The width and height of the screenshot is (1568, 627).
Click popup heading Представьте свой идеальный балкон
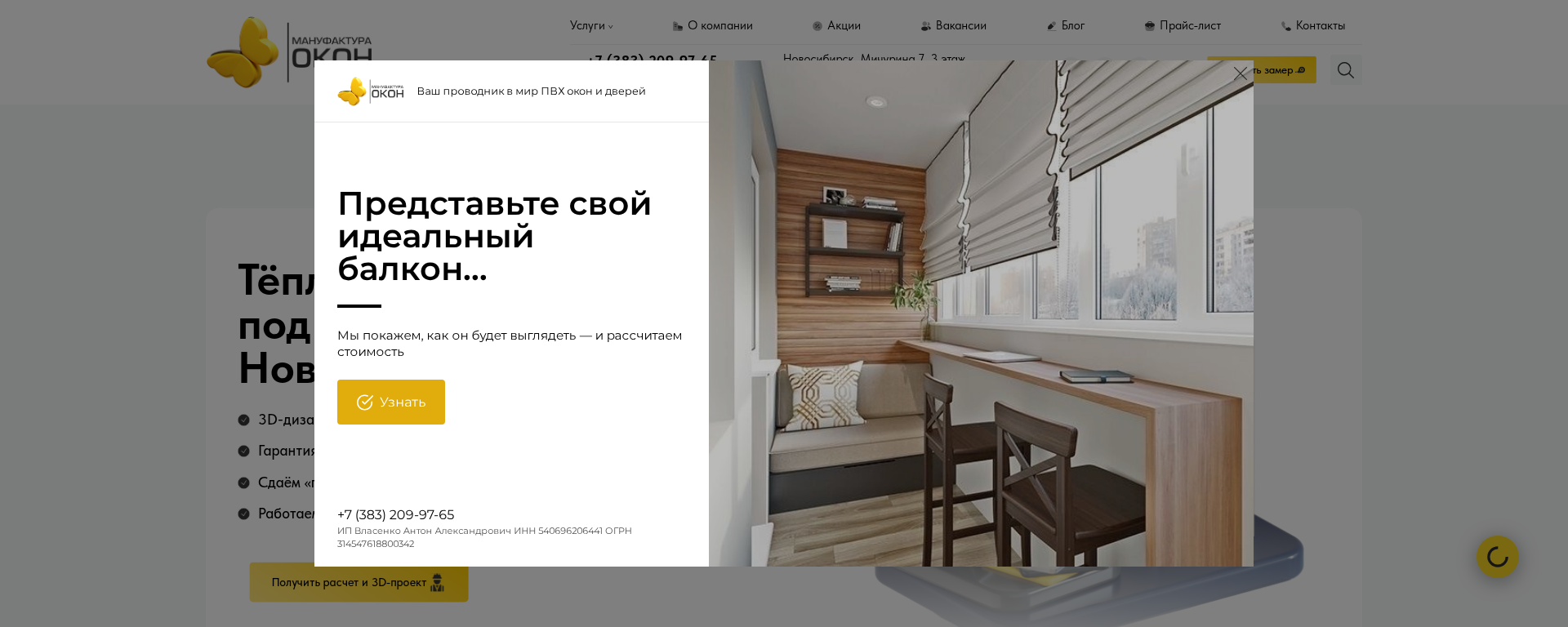coord(495,236)
